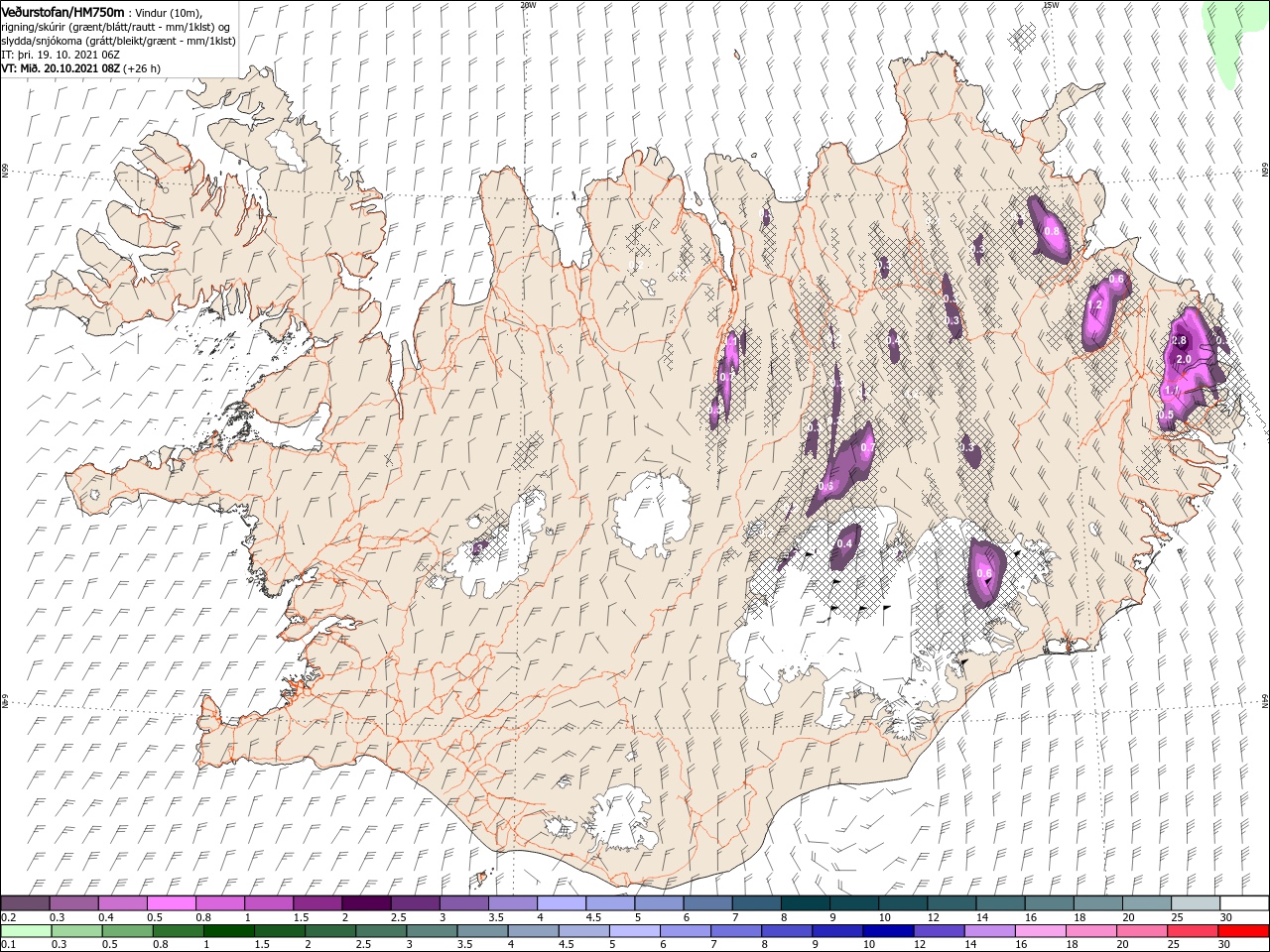Image resolution: width=1270 pixels, height=952 pixels.
Task: Click the valid time 'VT: Mið. 20.10.2021 08Z'
Action: coord(61,68)
